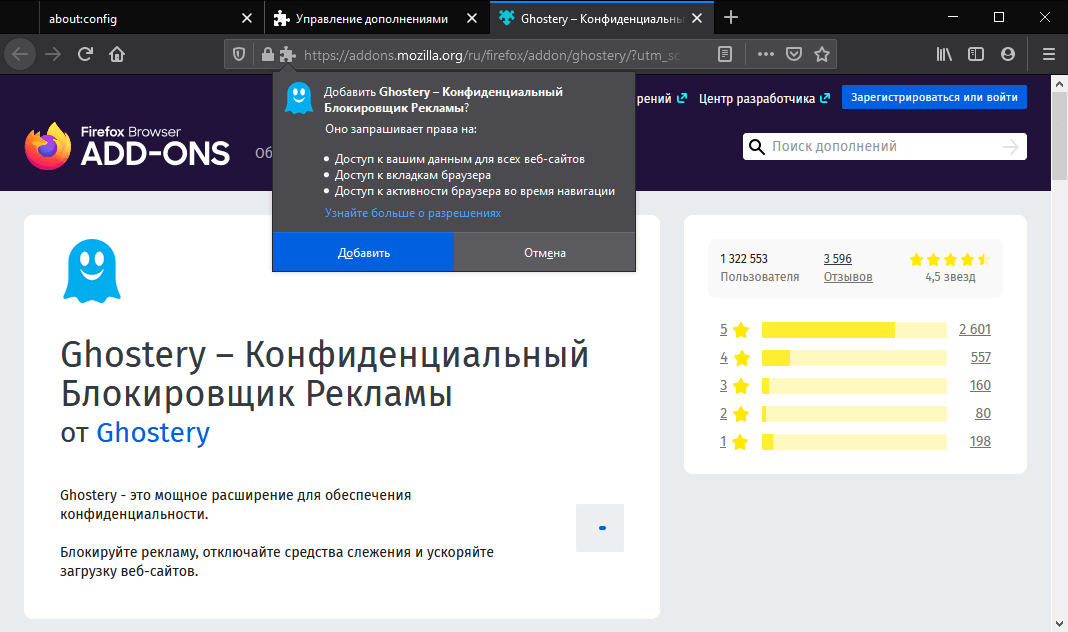Click the 1-star rating bar
This screenshot has width=1068, height=632.
pos(854,441)
